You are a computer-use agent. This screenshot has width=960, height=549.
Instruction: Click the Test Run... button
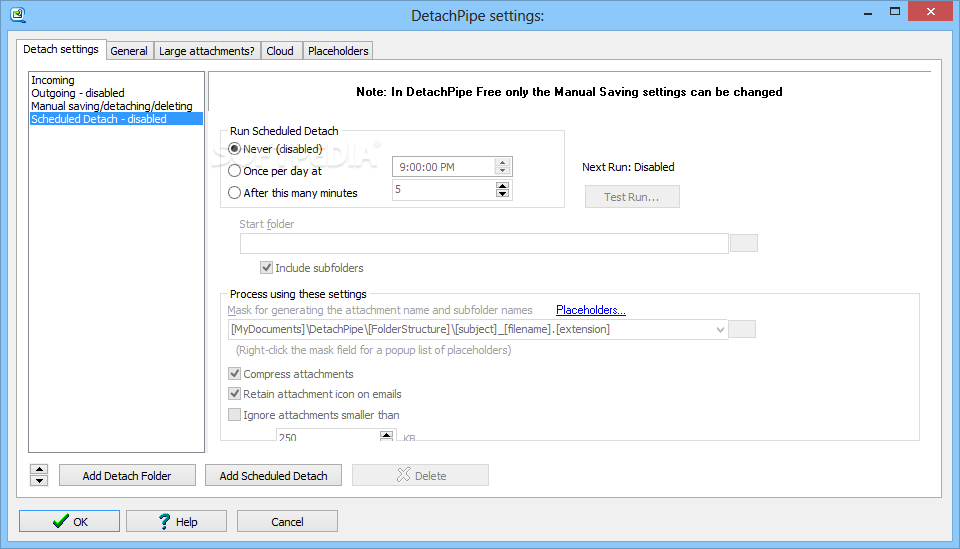click(632, 197)
